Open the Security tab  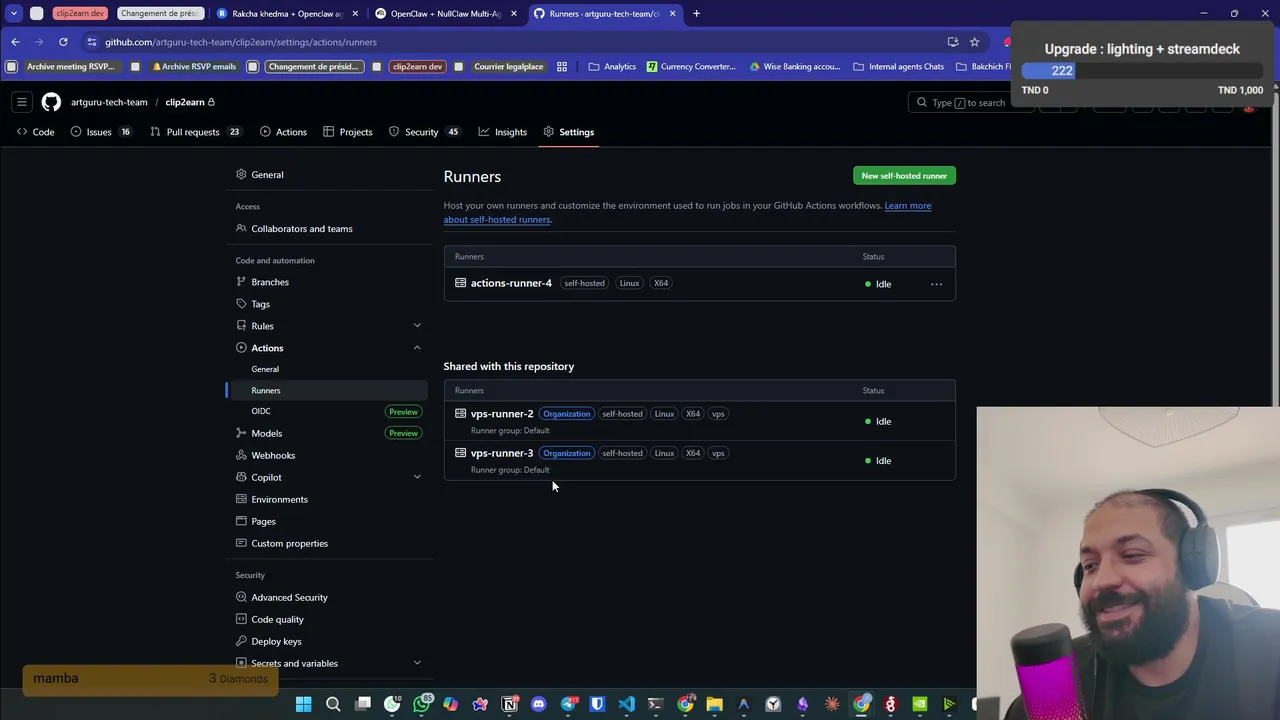424,132
